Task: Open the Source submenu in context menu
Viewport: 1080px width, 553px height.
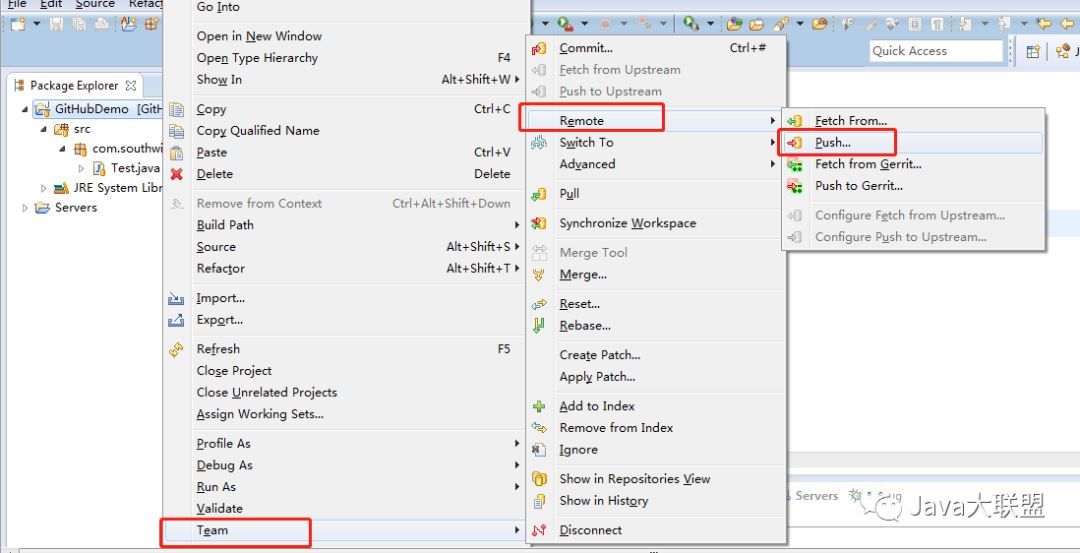Action: (344, 247)
